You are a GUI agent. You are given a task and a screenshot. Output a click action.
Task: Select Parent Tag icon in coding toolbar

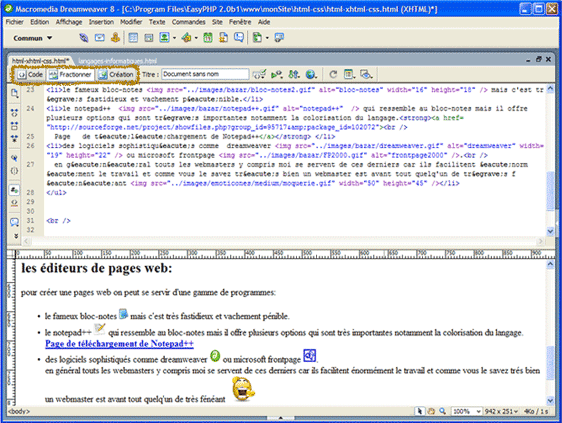(14, 158)
